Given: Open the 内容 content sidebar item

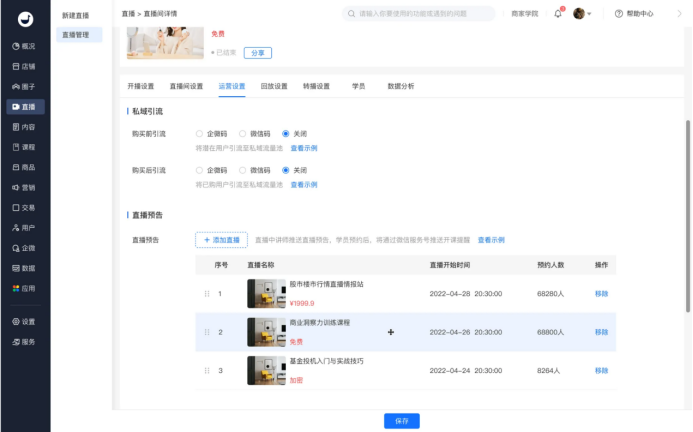Looking at the screenshot, I should click(25, 127).
